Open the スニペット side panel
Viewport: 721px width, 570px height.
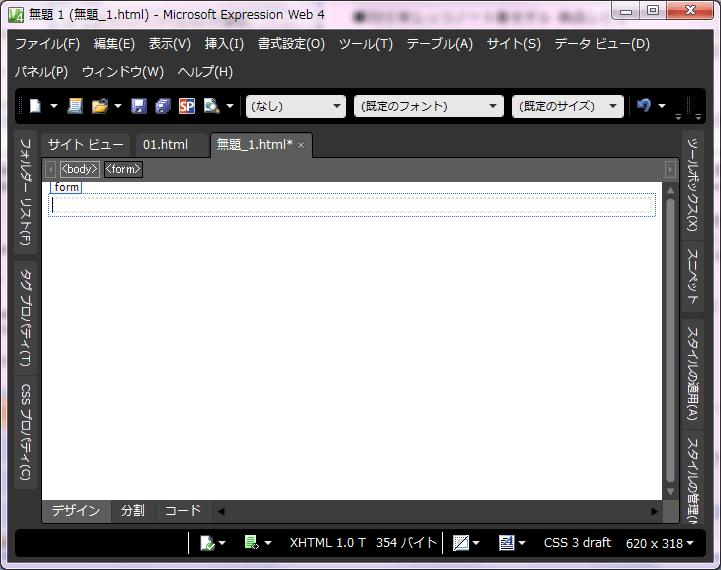coord(692,277)
